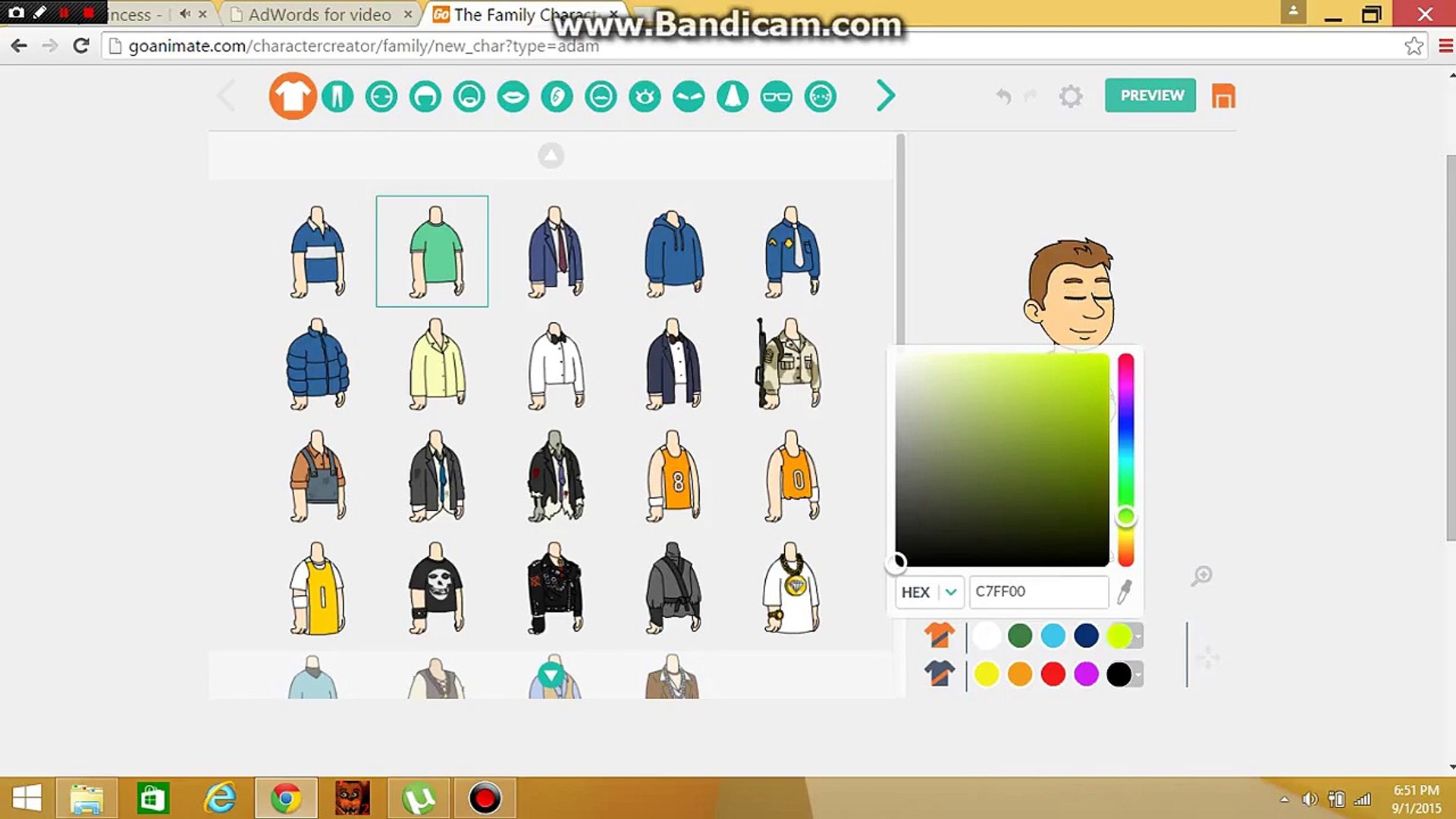Open the pants category
The height and width of the screenshot is (819, 1456).
[x=337, y=96]
